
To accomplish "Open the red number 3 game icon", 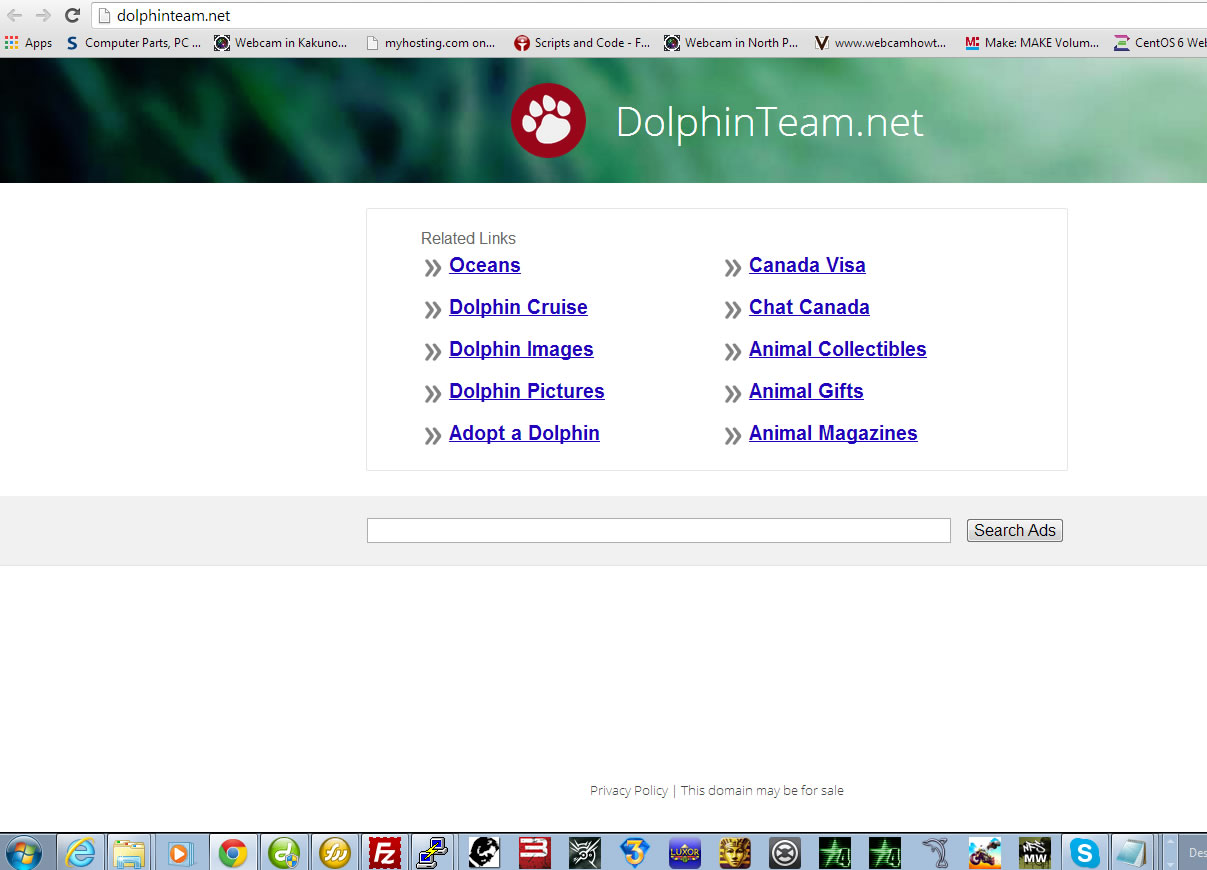I will click(535, 852).
